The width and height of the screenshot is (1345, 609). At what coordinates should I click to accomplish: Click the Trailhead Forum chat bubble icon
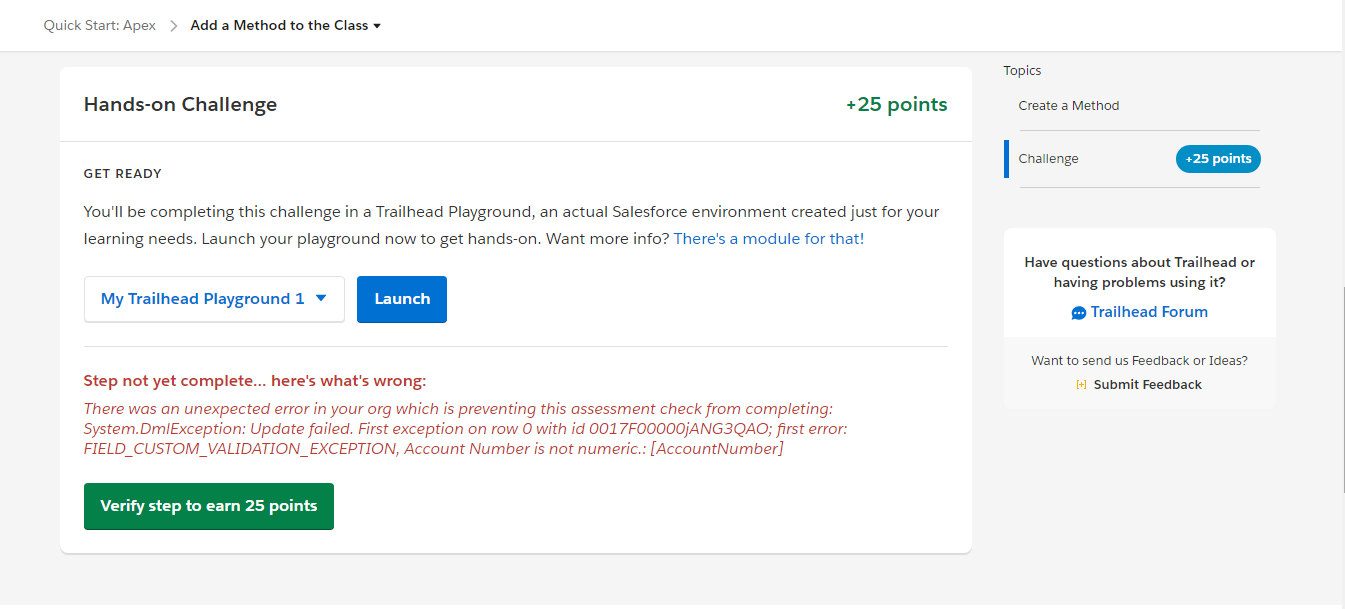click(1078, 313)
